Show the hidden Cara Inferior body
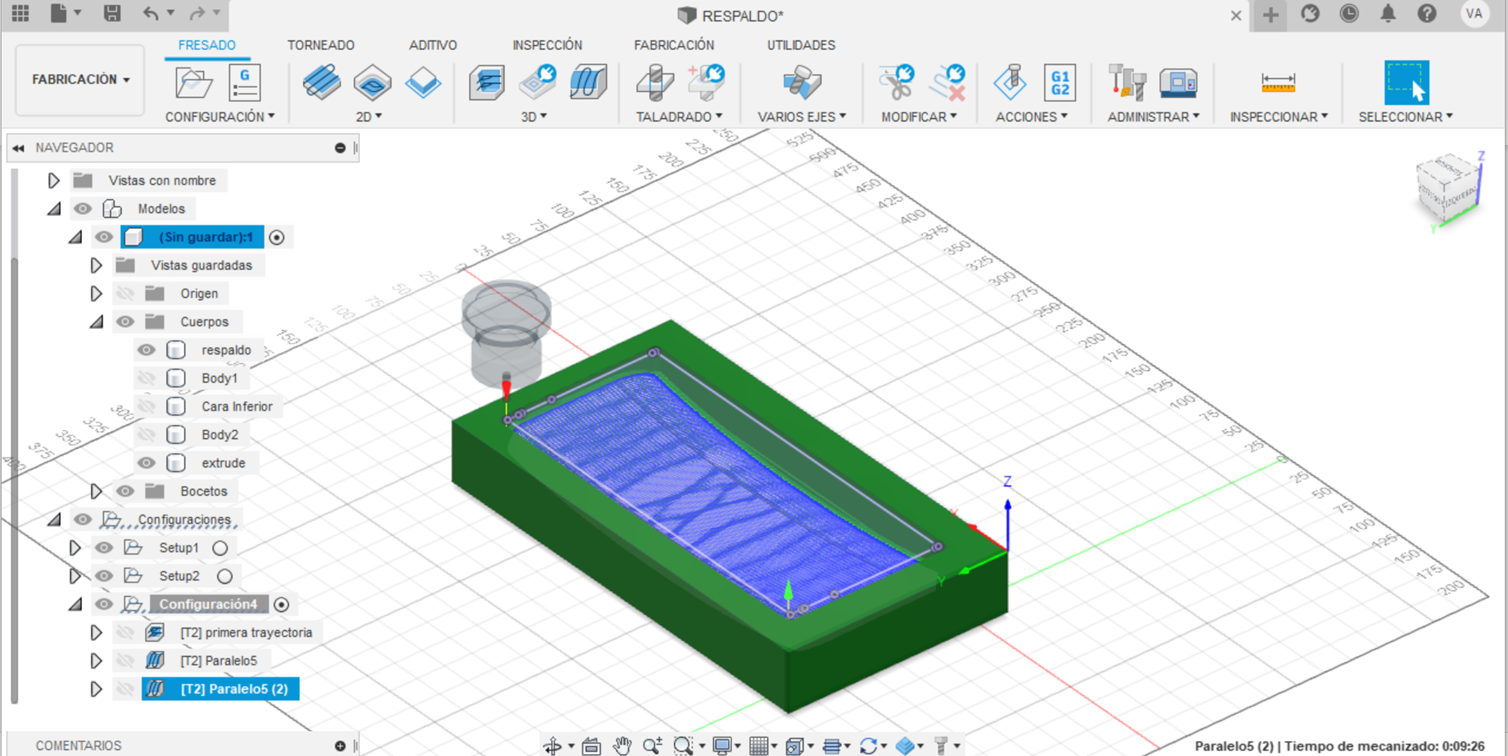 [x=146, y=406]
